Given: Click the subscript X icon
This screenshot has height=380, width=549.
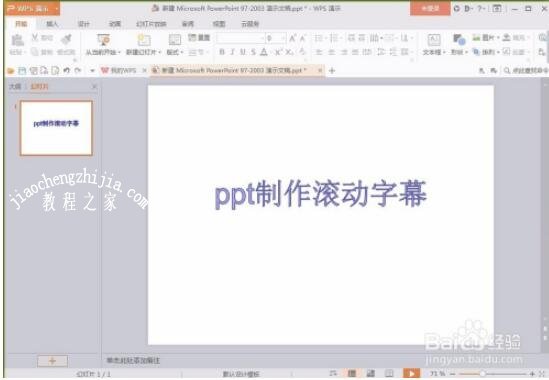Looking at the screenshot, I should click(289, 52).
